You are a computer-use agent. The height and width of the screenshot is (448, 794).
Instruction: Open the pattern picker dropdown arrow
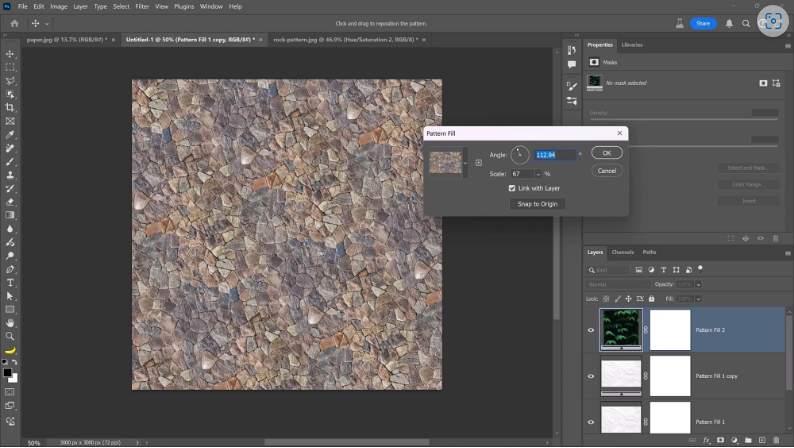(465, 163)
